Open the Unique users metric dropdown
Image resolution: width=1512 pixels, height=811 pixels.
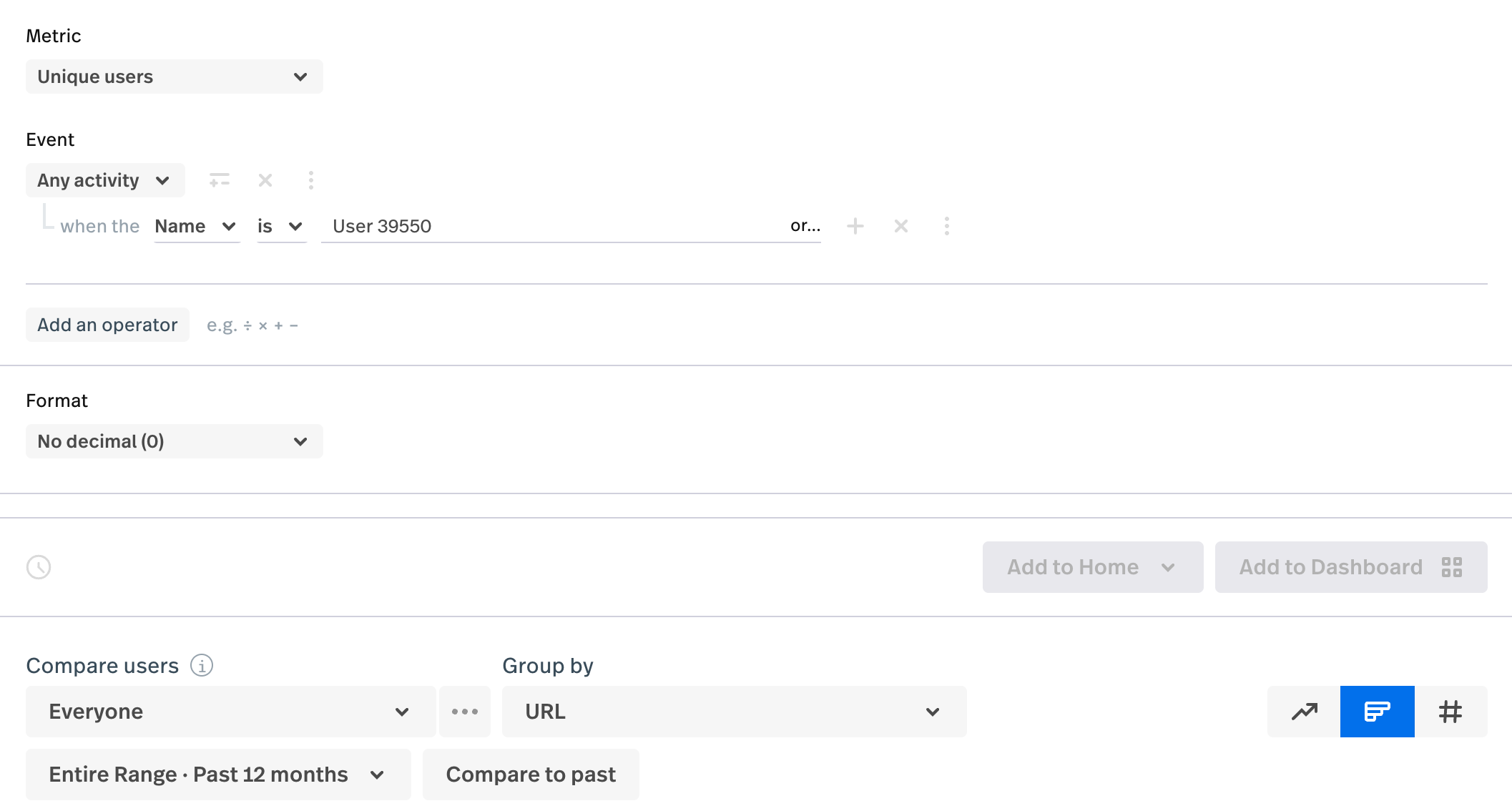tap(174, 77)
